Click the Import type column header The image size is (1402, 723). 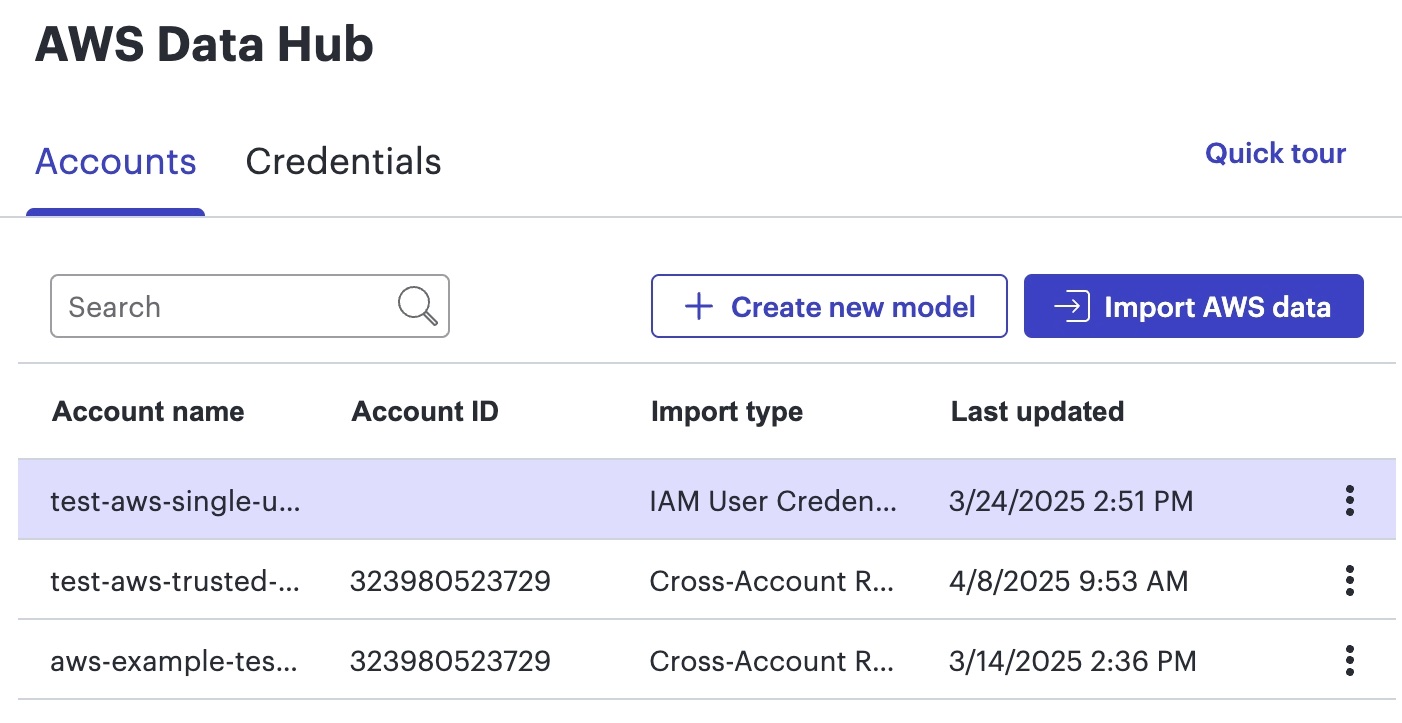[726, 411]
